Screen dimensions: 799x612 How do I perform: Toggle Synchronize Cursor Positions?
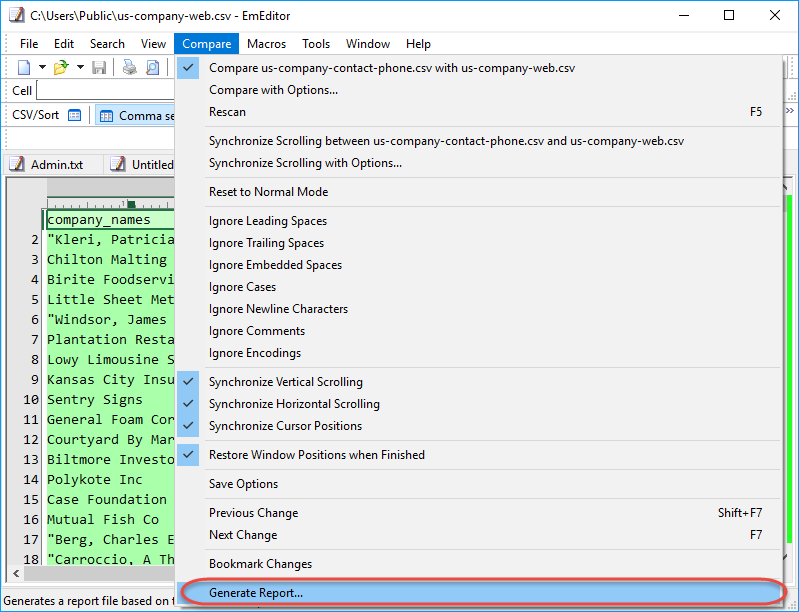(478, 425)
